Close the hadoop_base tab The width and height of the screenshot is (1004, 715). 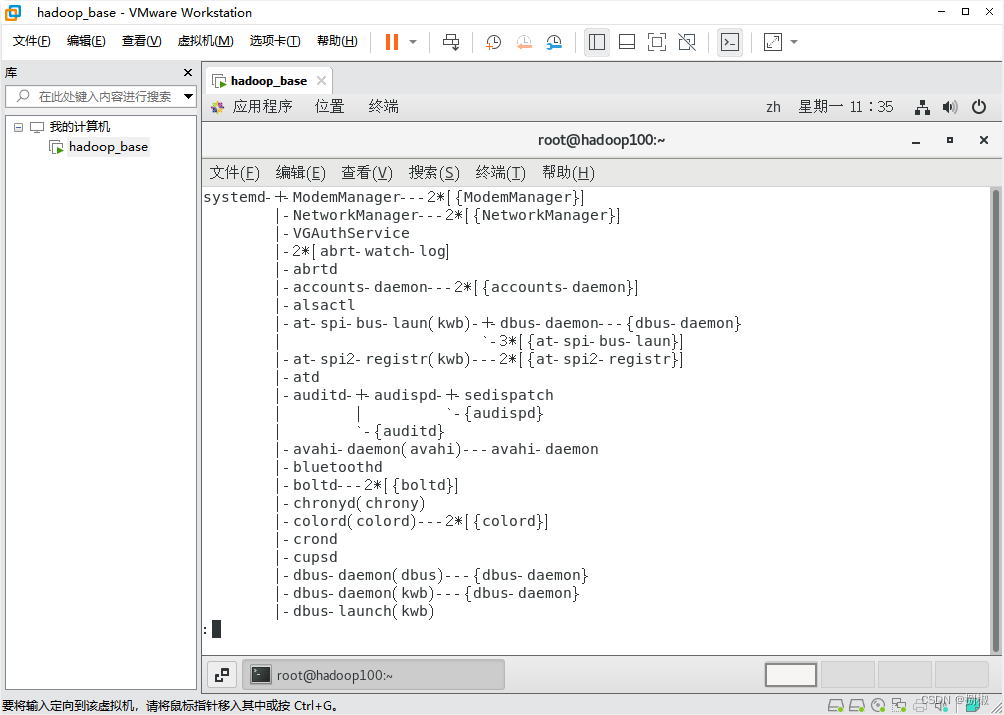pos(321,81)
